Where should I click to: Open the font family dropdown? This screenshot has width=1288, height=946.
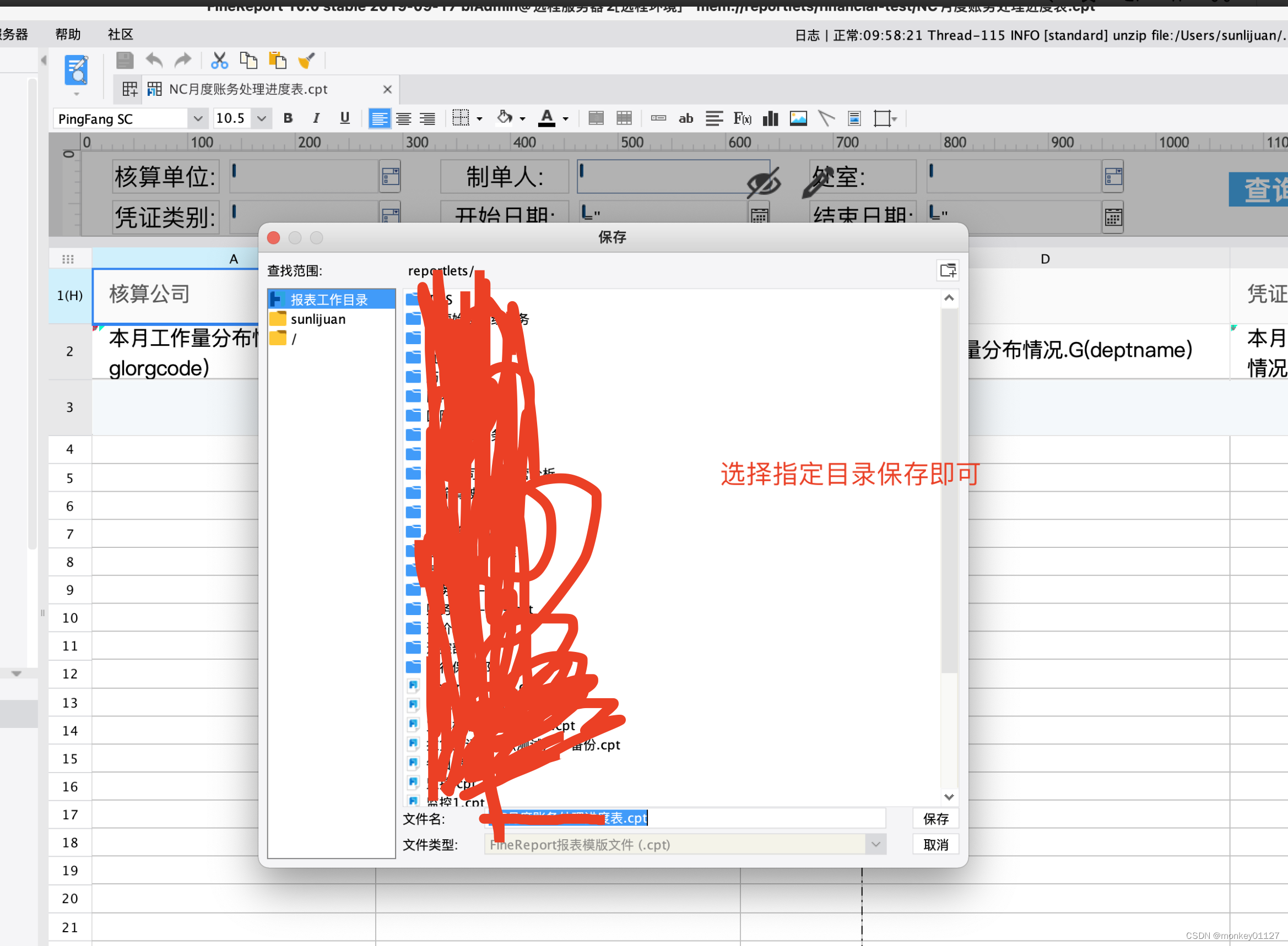tap(198, 118)
